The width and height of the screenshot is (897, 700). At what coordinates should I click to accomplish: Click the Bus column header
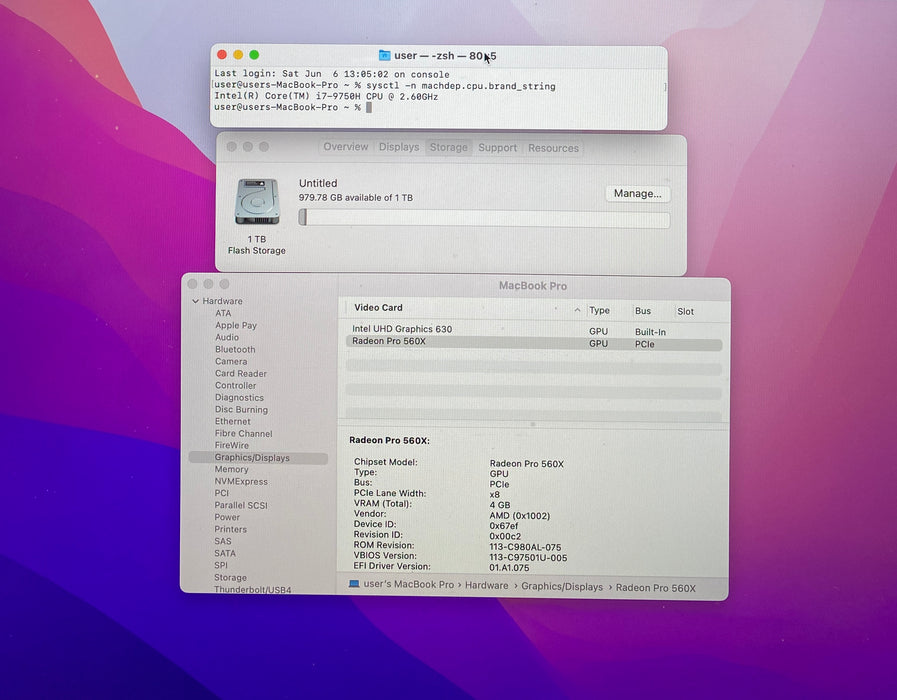pyautogui.click(x=642, y=311)
